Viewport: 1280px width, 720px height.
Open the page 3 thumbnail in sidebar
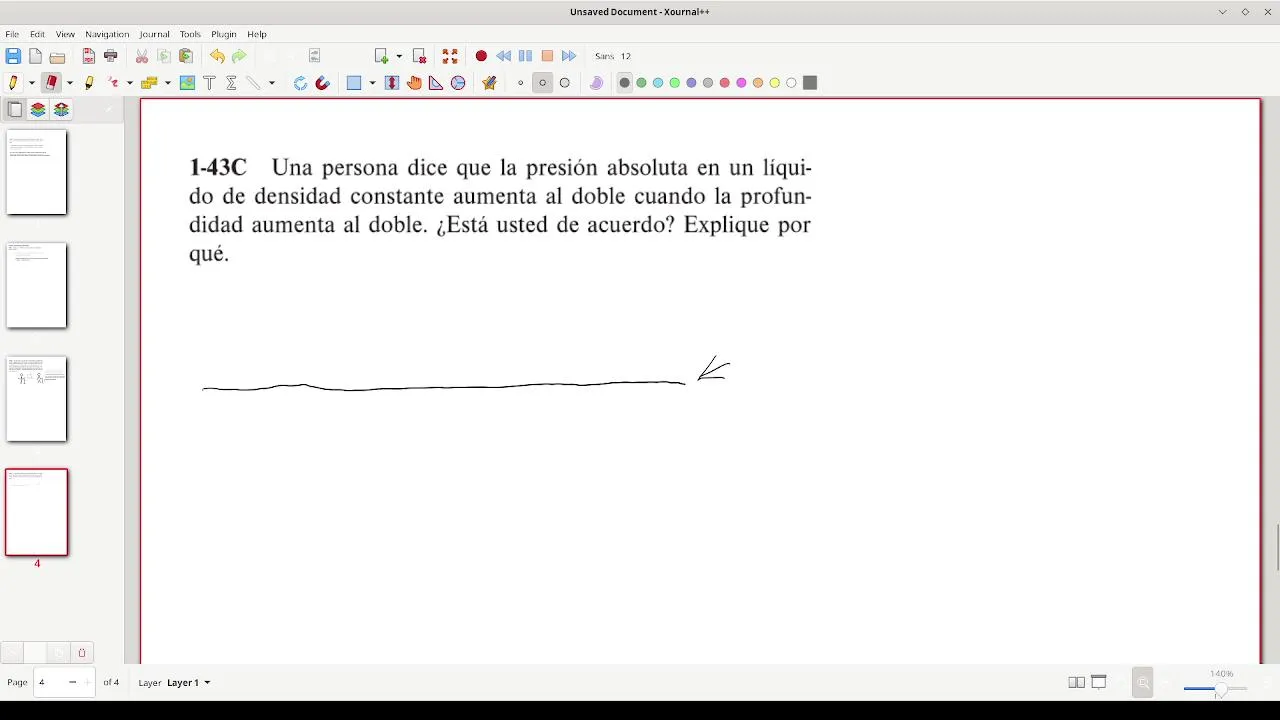[37, 399]
